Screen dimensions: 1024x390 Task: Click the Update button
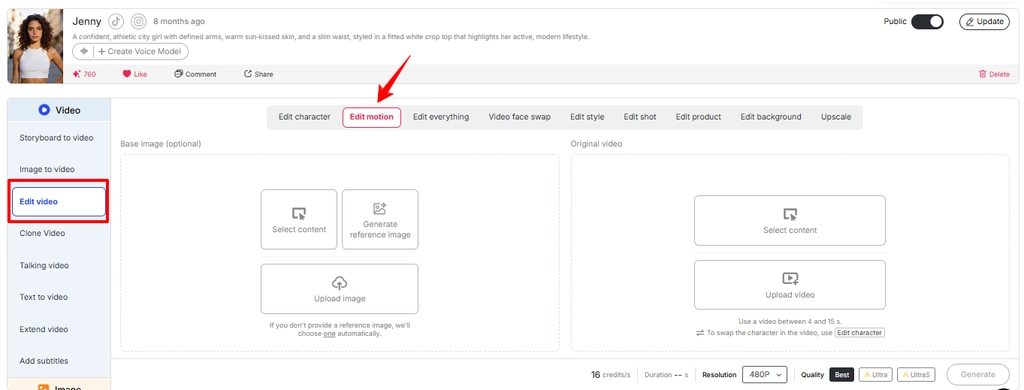(984, 22)
